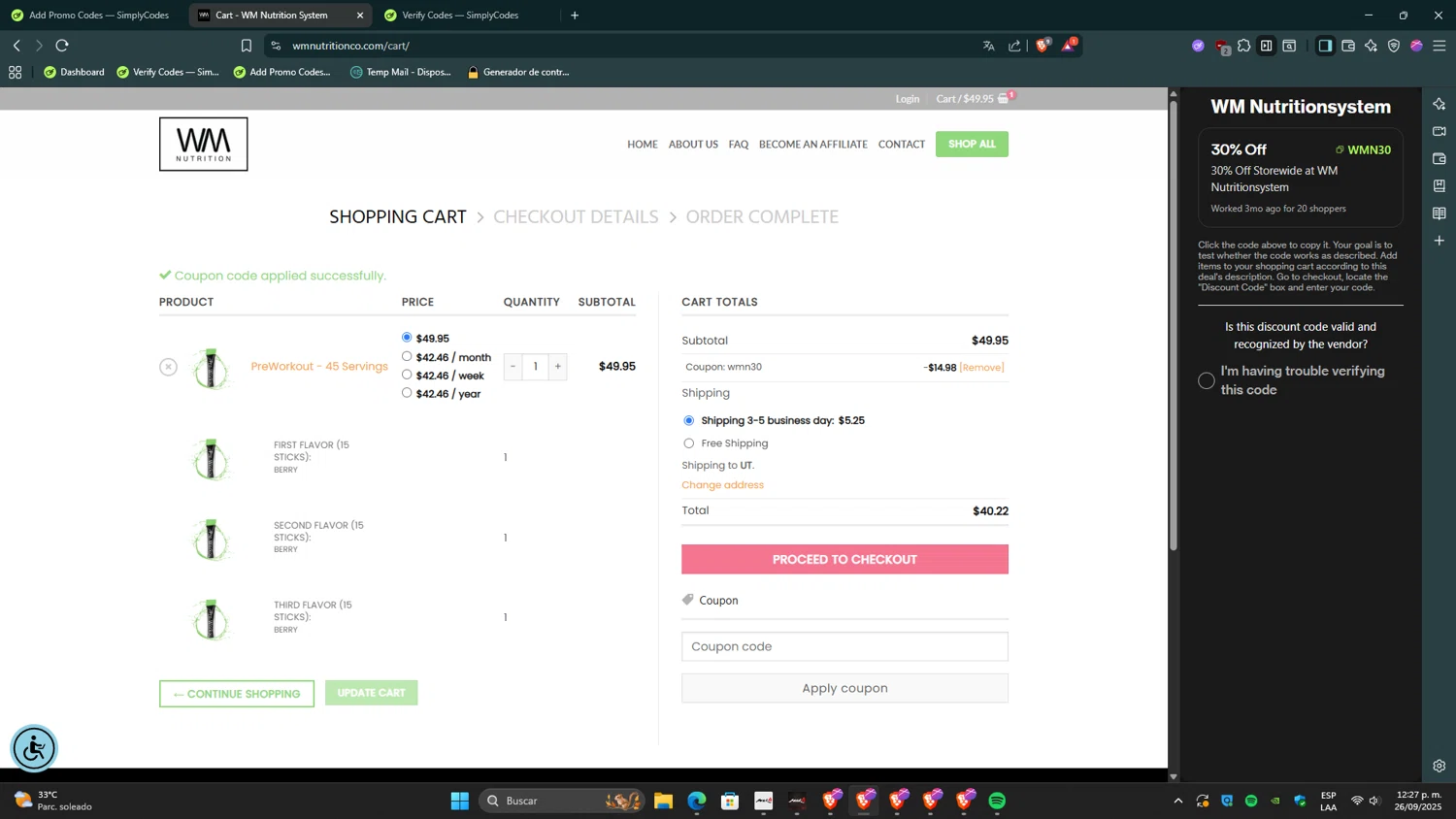Open Microsoft Edge from the taskbar
Image resolution: width=1456 pixels, height=819 pixels.
coord(697,801)
